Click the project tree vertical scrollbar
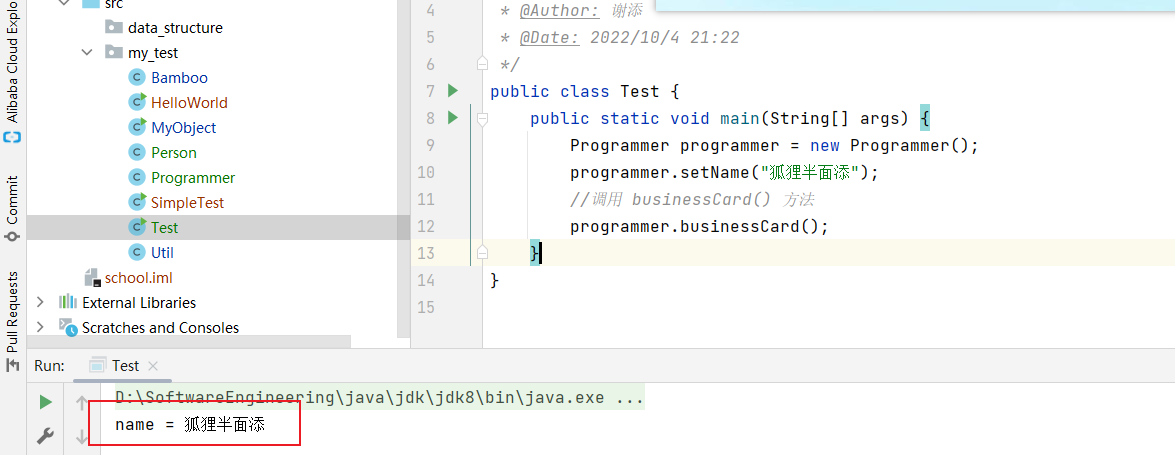This screenshot has width=1175, height=455. click(404, 169)
